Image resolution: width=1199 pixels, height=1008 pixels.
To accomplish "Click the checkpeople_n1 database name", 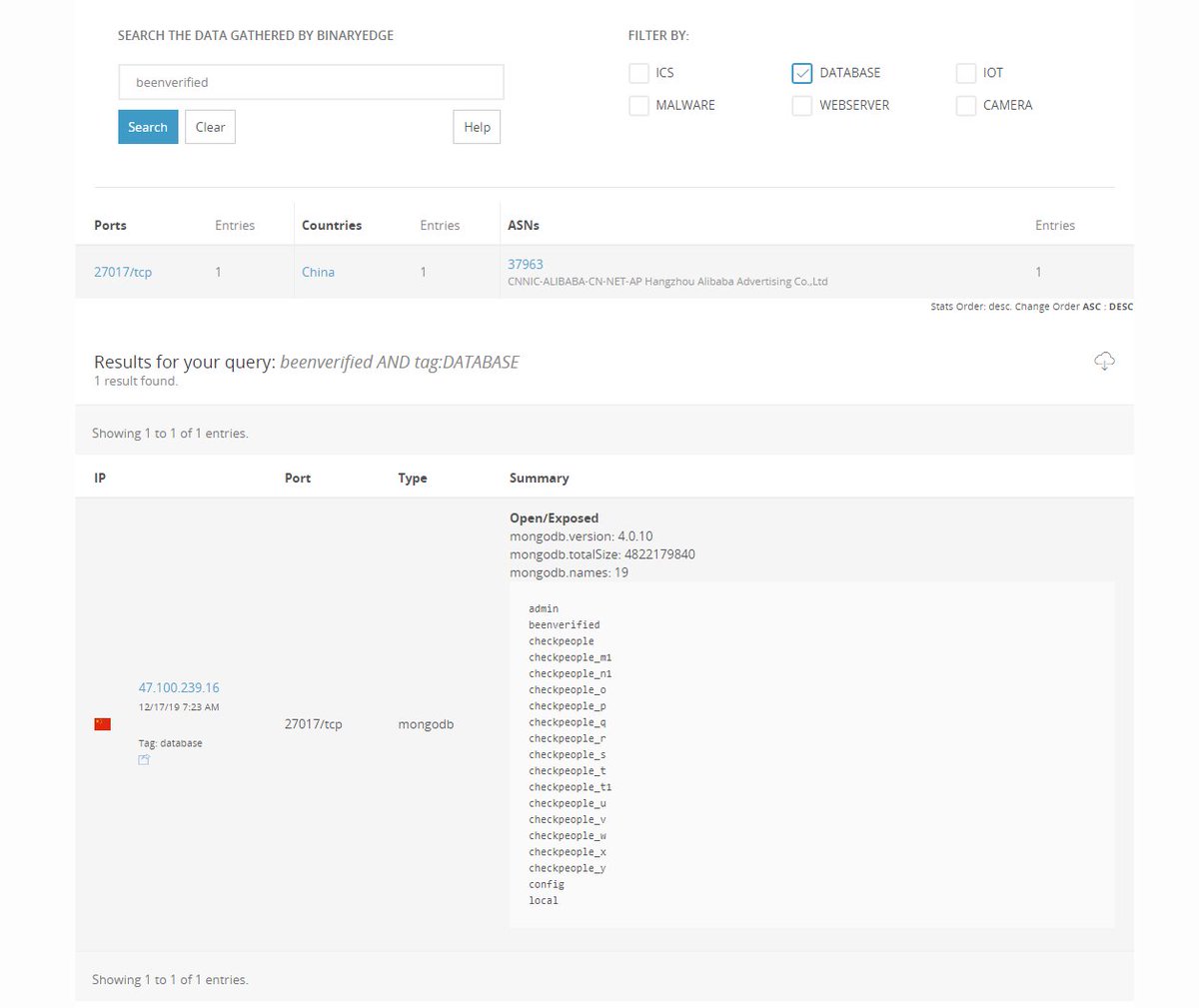I will (x=571, y=673).
